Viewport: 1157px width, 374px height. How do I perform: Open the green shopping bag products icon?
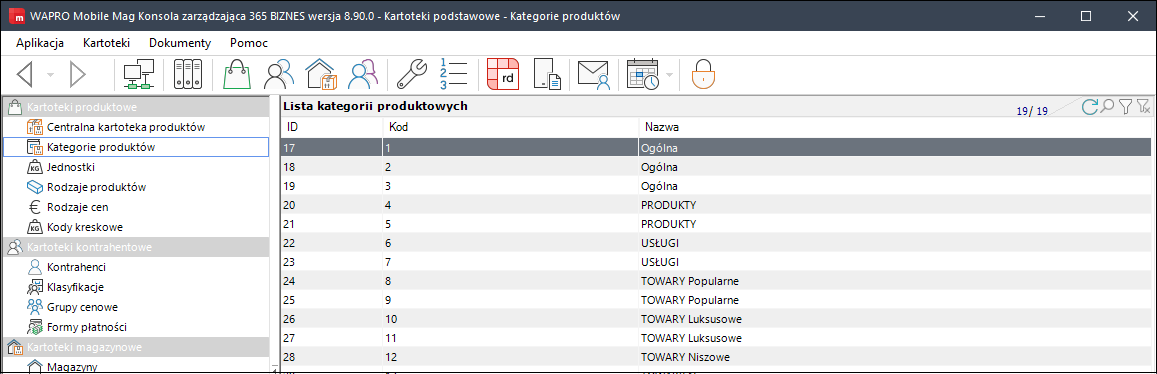coord(237,75)
